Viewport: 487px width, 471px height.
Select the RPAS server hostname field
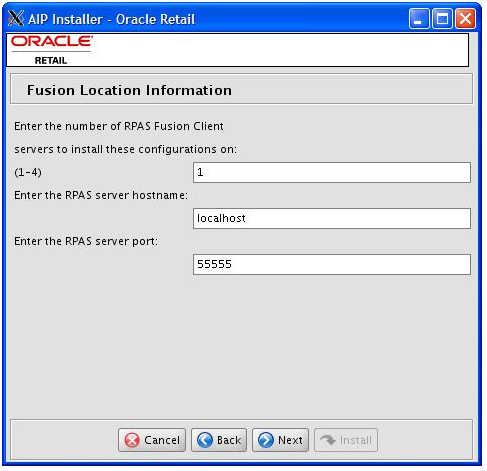point(332,218)
